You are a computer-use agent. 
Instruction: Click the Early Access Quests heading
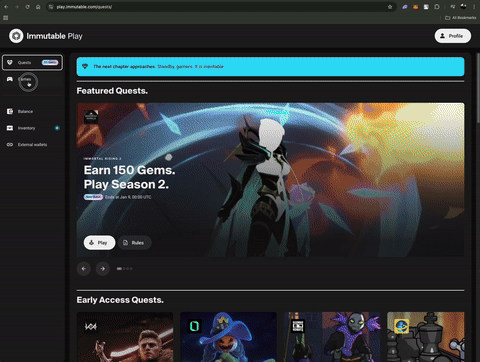click(x=120, y=300)
